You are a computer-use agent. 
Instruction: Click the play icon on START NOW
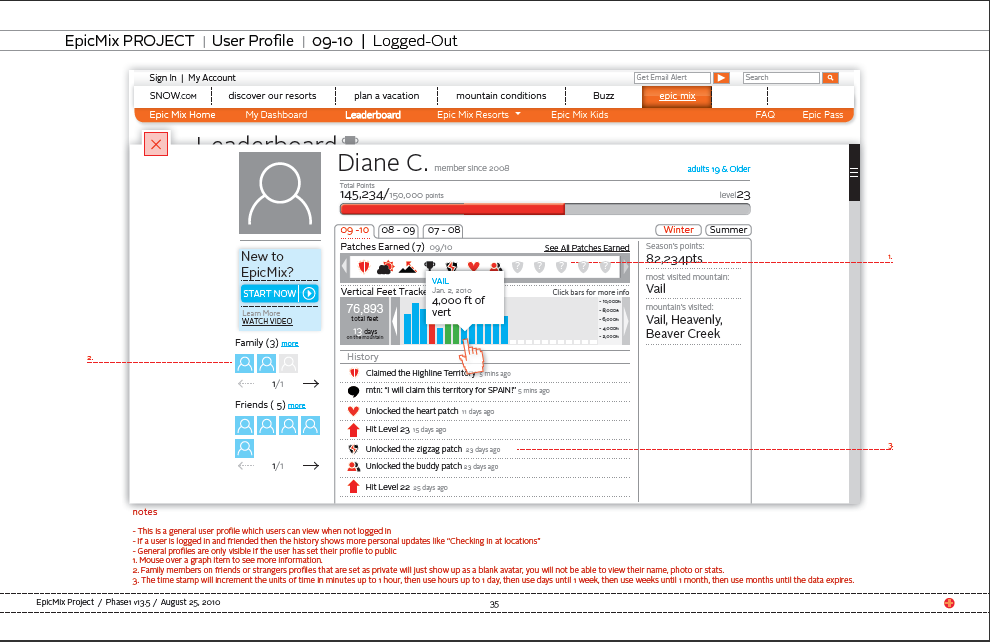309,294
